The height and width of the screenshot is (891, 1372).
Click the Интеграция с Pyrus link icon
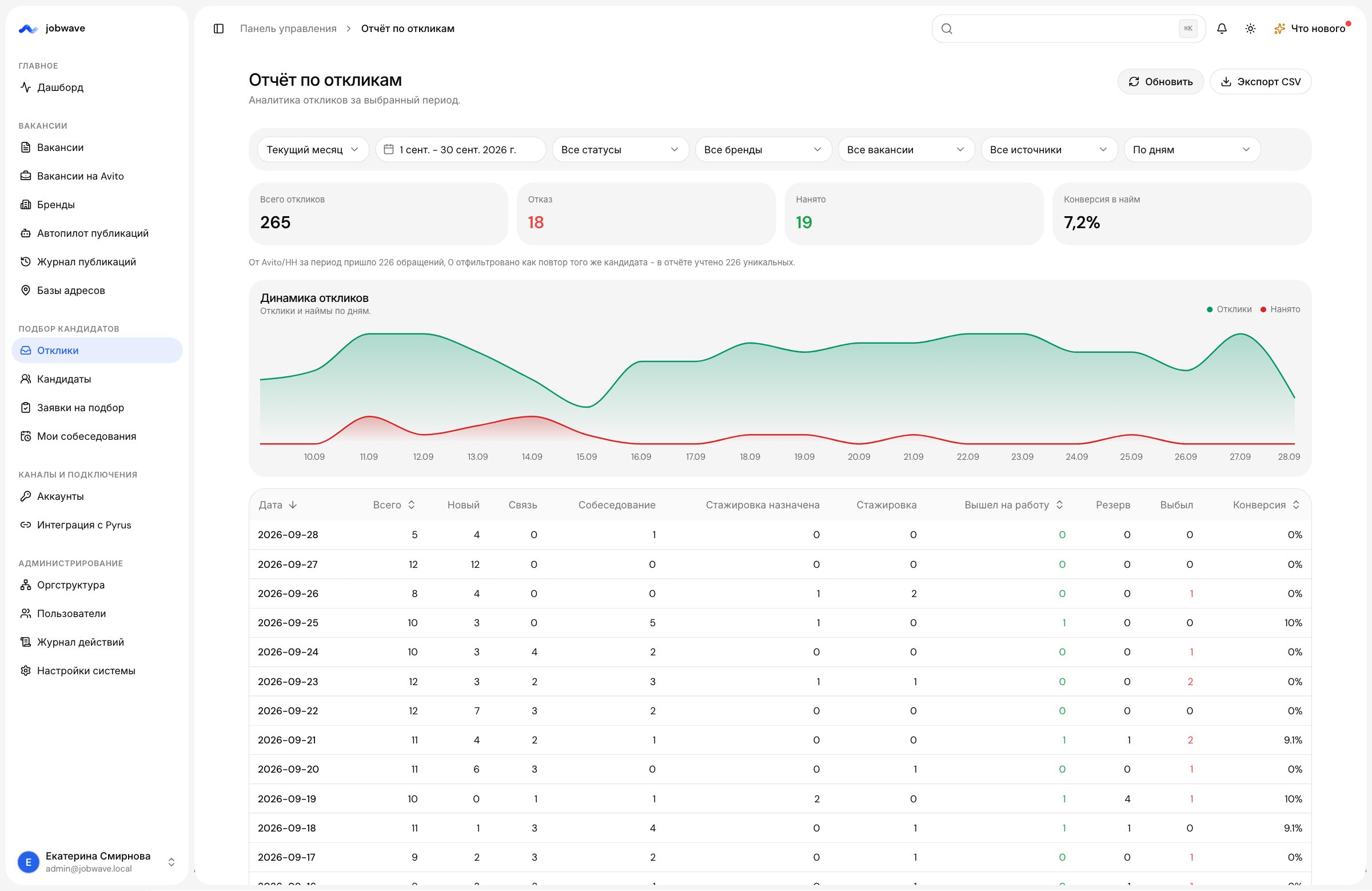(25, 525)
